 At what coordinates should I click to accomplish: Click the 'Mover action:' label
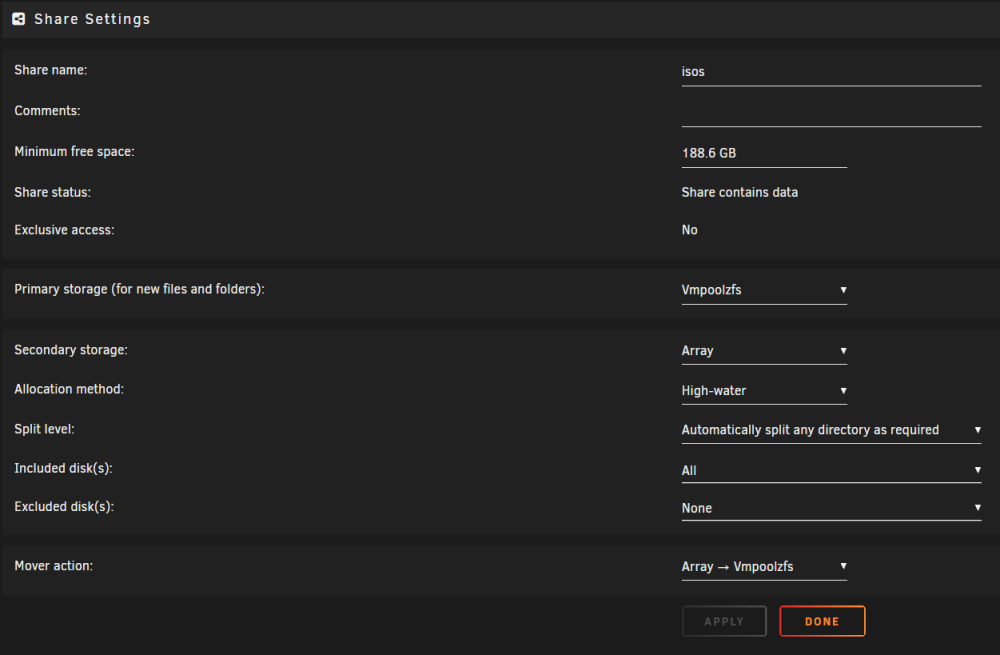(54, 566)
